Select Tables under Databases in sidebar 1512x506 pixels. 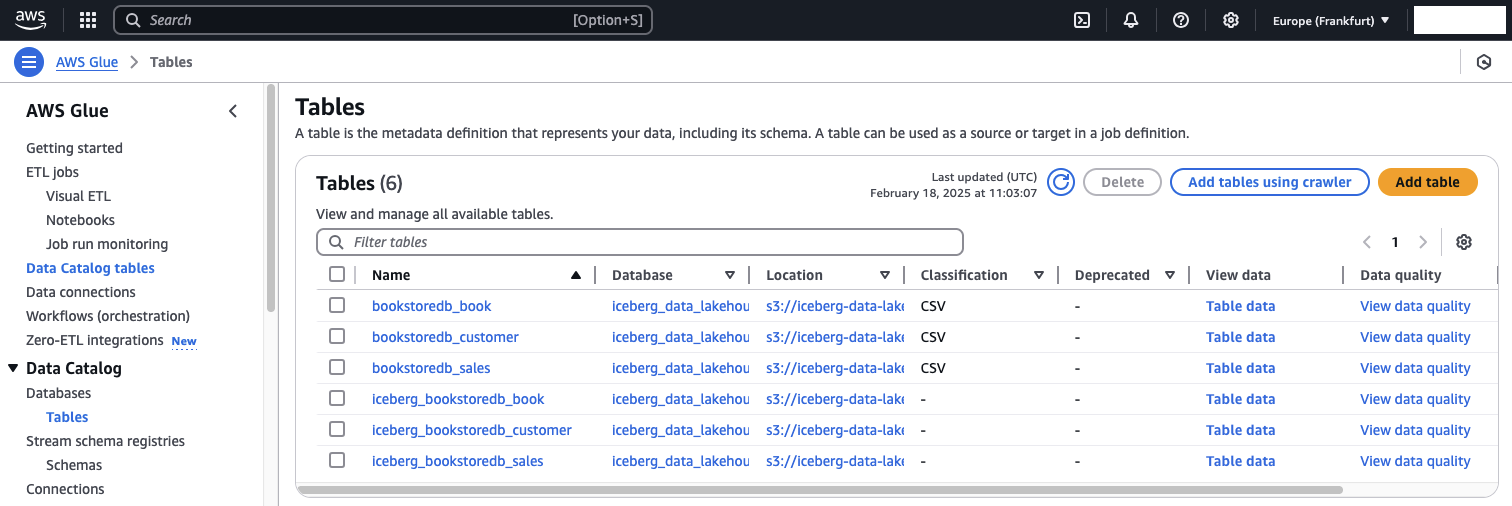click(67, 417)
